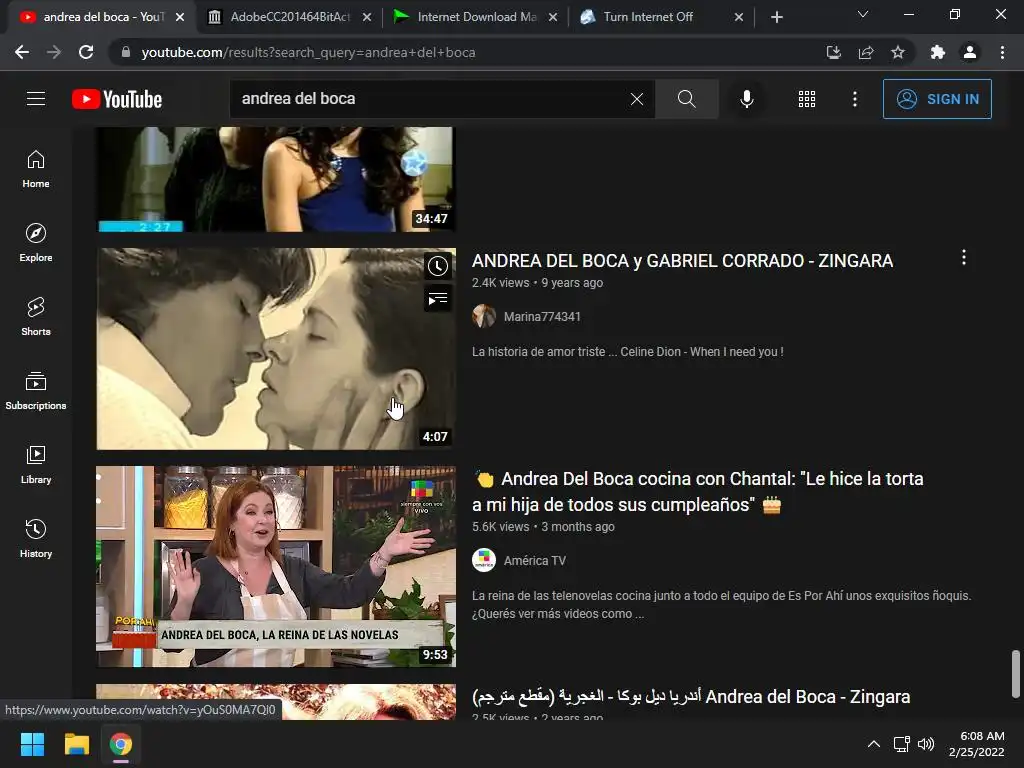Open the Andrea Del Boca cocina con Chantal title

[x=697, y=492]
